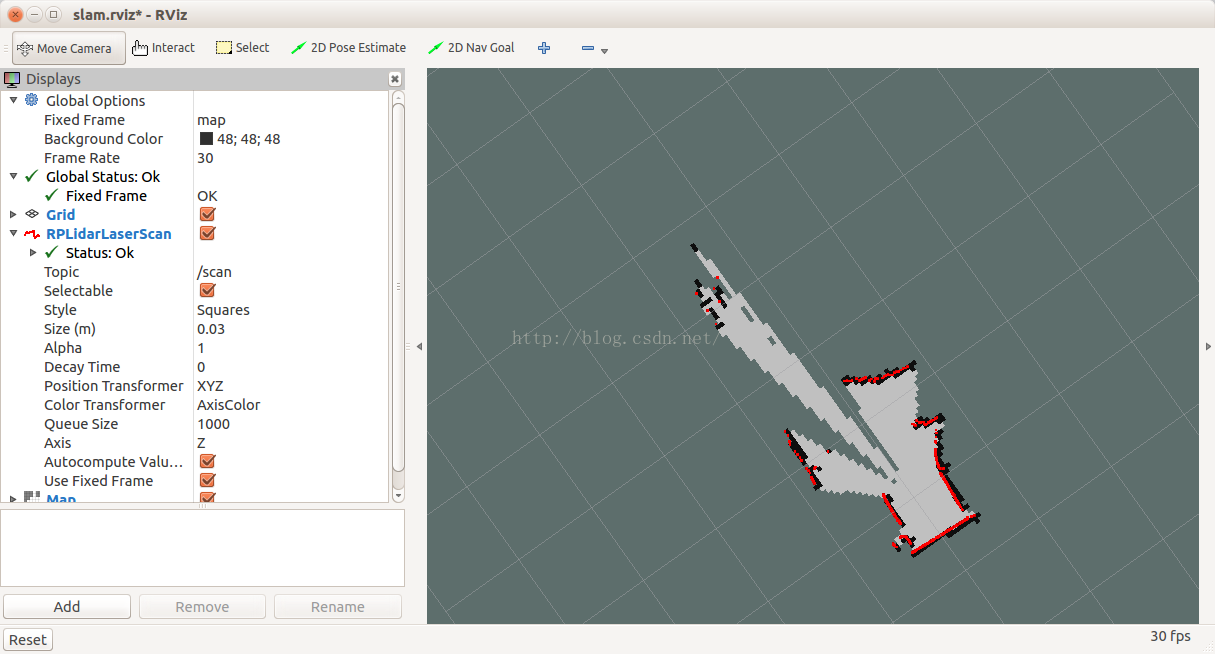Click the Reset button
Screen dimensions: 1215x654
point(28,640)
